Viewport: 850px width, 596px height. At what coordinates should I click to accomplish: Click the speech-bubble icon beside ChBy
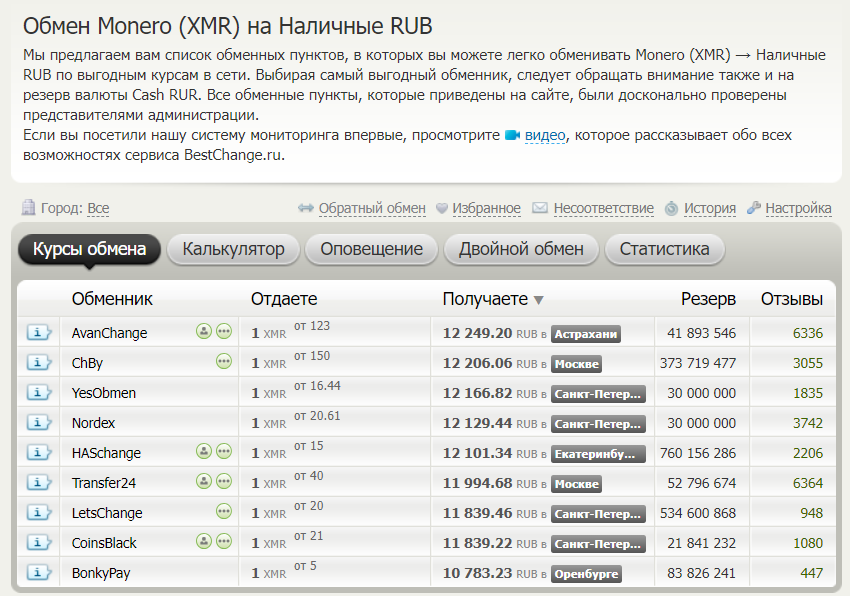click(224, 361)
